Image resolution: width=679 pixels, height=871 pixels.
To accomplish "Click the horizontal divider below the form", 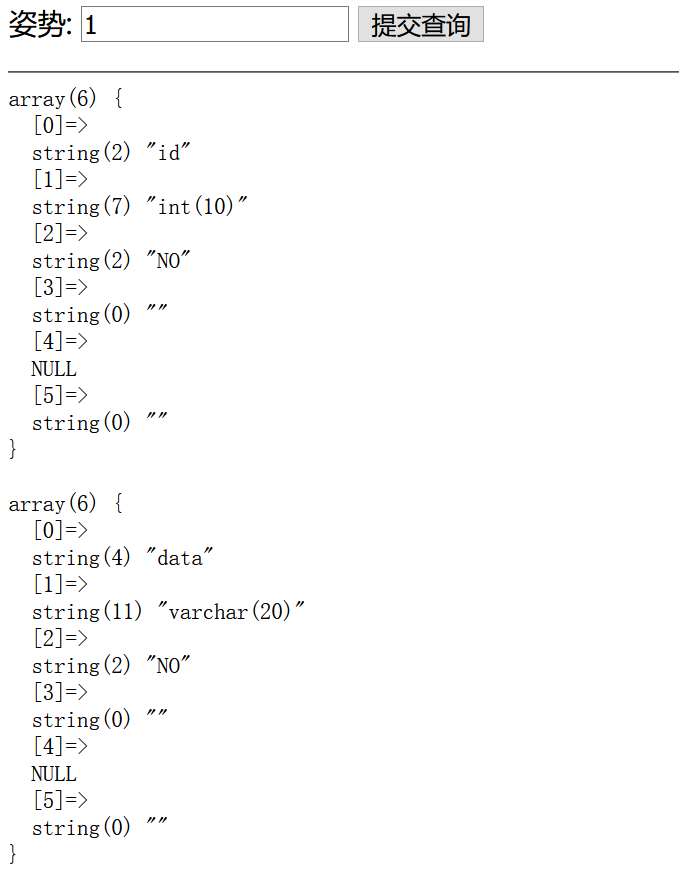I will pos(343,72).
